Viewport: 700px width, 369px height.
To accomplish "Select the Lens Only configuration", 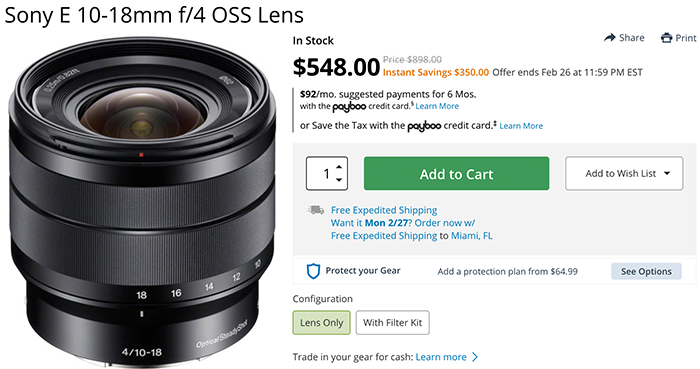I will point(321,323).
